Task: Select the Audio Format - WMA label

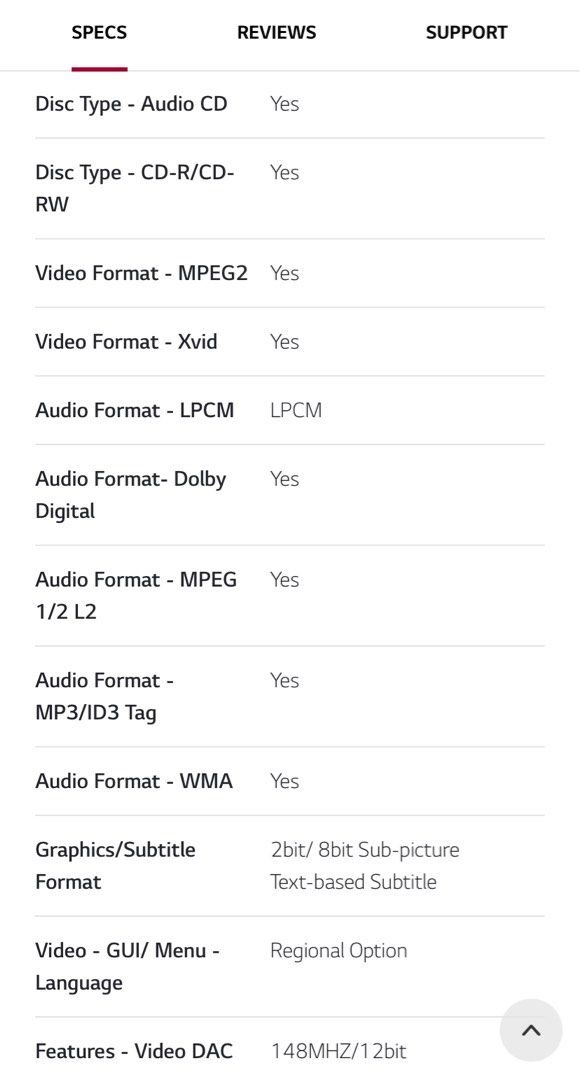Action: click(134, 781)
